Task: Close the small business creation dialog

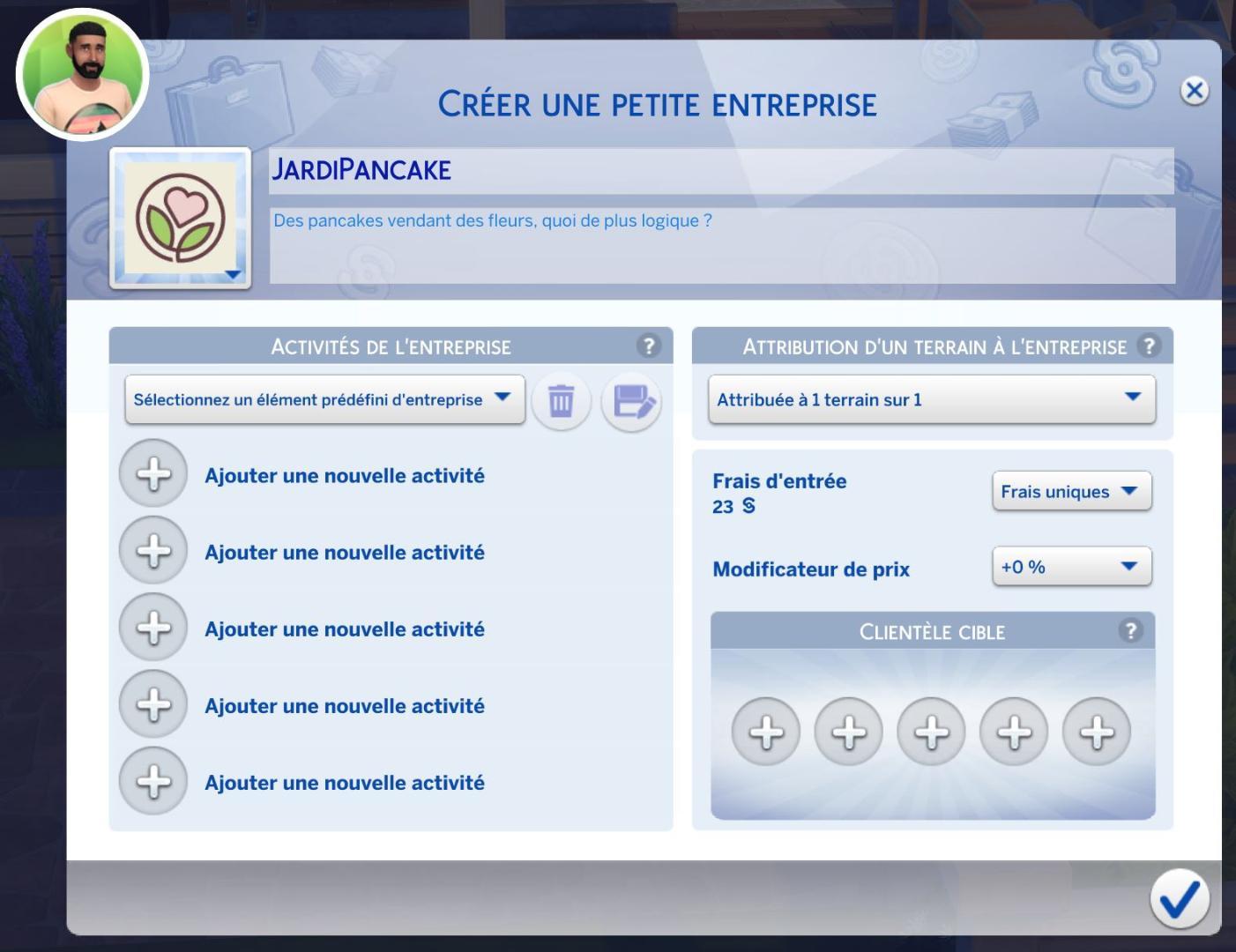Action: (1195, 90)
